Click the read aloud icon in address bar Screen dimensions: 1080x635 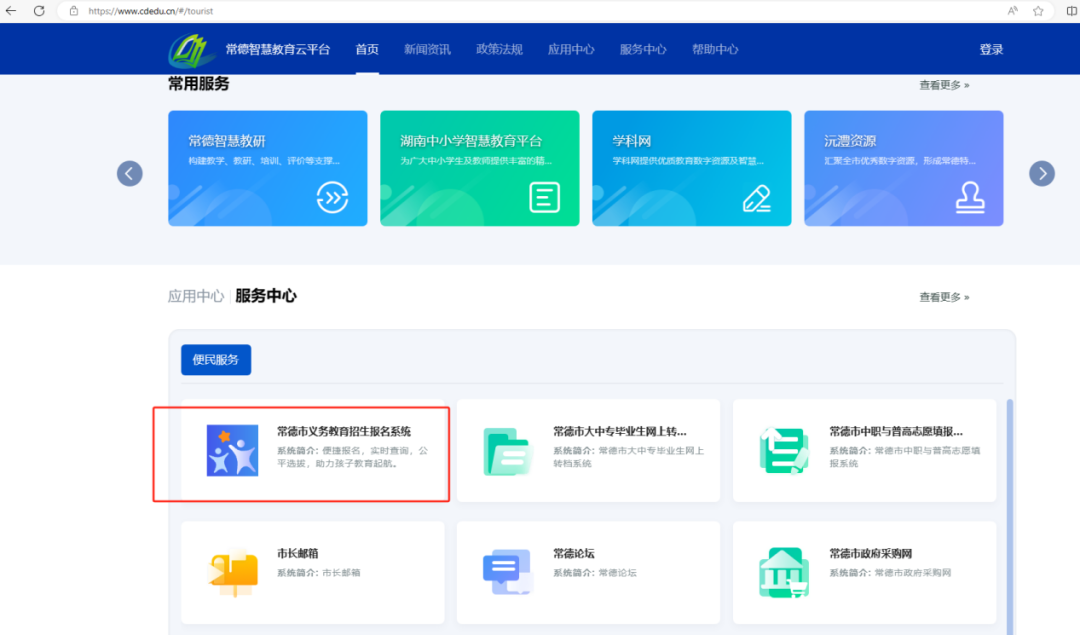(1012, 11)
